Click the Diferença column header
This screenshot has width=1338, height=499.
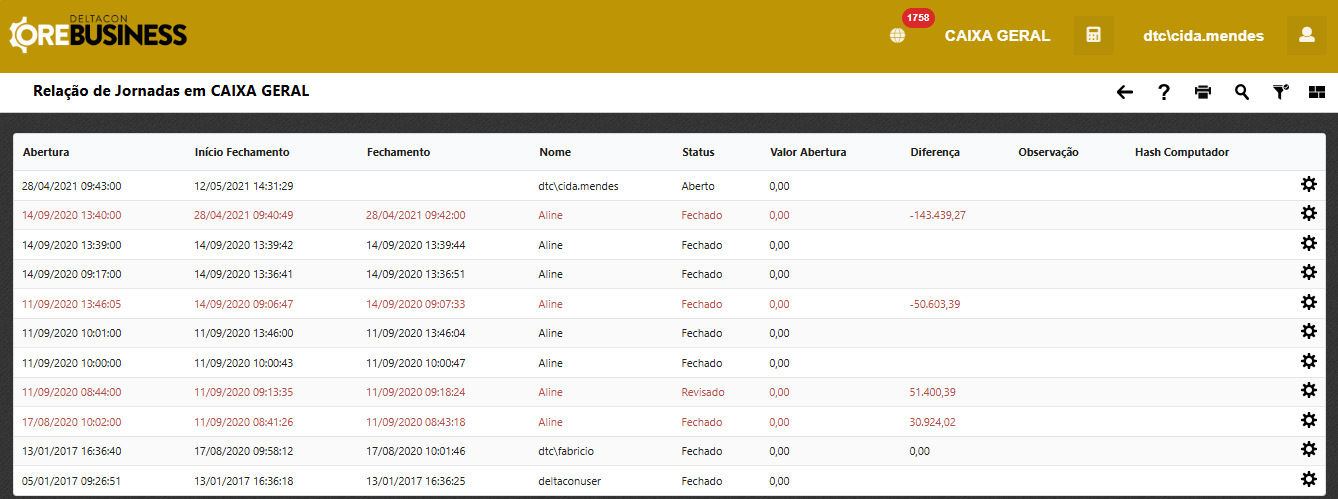[x=935, y=152]
